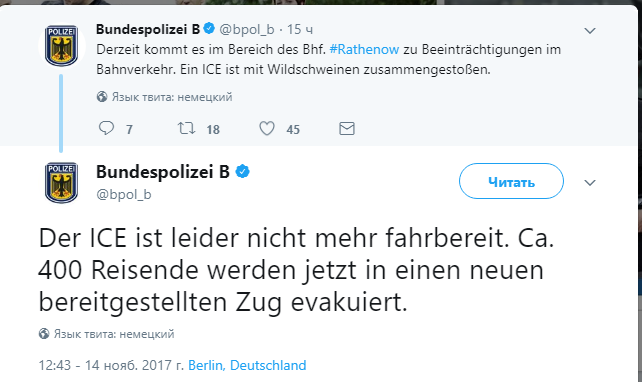
Task: Expand top tweet options chevron
Action: tap(590, 31)
